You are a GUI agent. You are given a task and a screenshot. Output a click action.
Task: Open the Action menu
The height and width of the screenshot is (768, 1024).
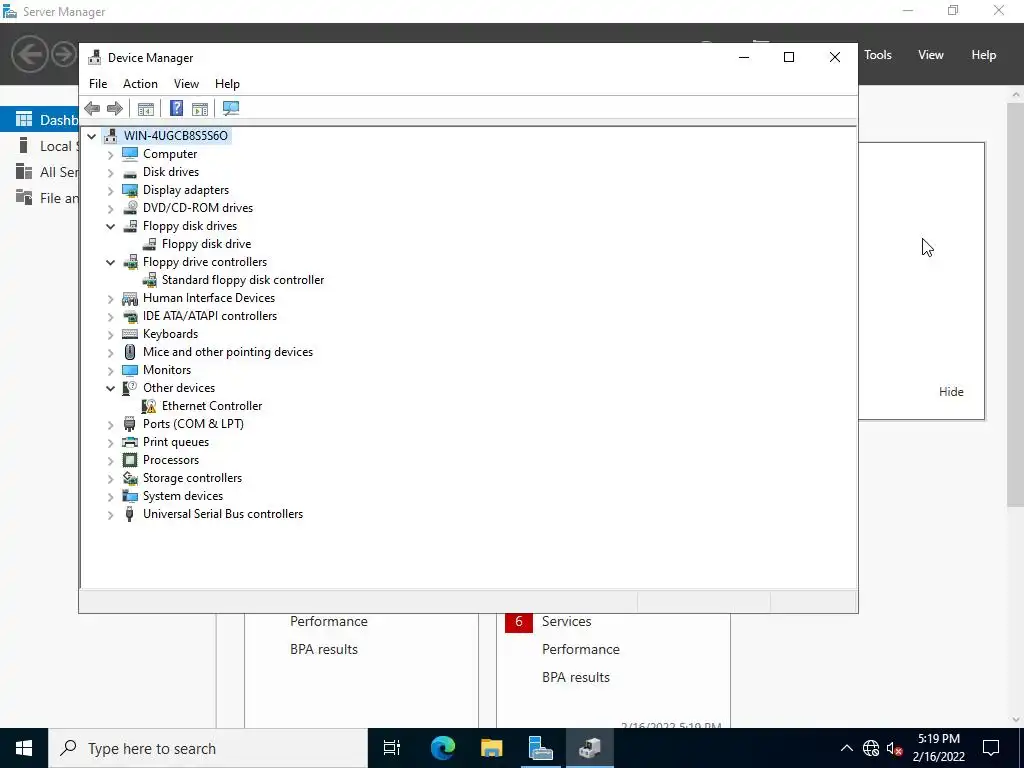140,84
